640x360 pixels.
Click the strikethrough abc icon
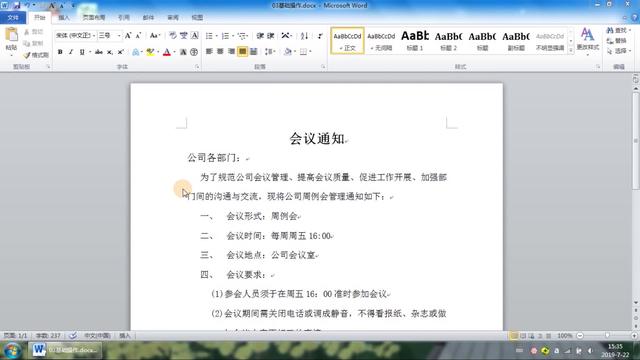click(x=98, y=52)
